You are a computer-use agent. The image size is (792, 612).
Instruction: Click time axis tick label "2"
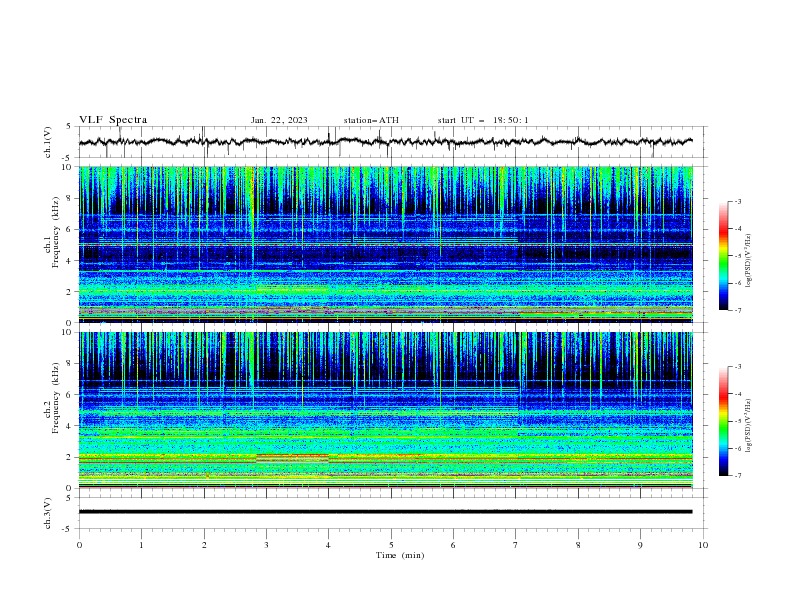pos(204,545)
